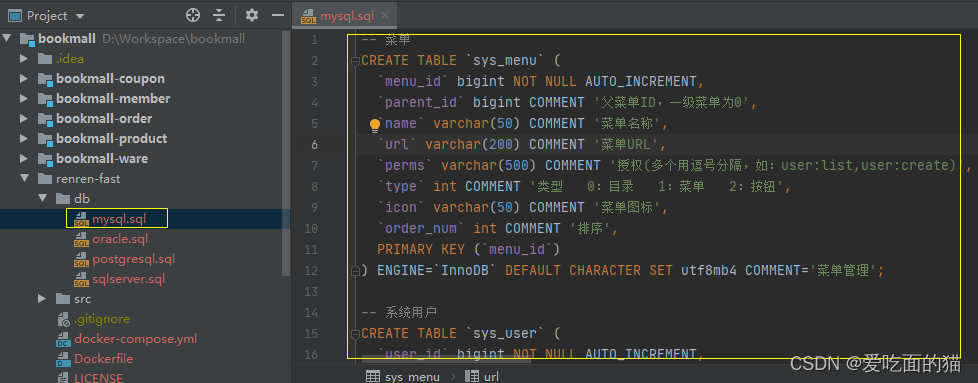The image size is (978, 383).
Task: Click the postgresql.sql SQL file icon
Action: 81,259
